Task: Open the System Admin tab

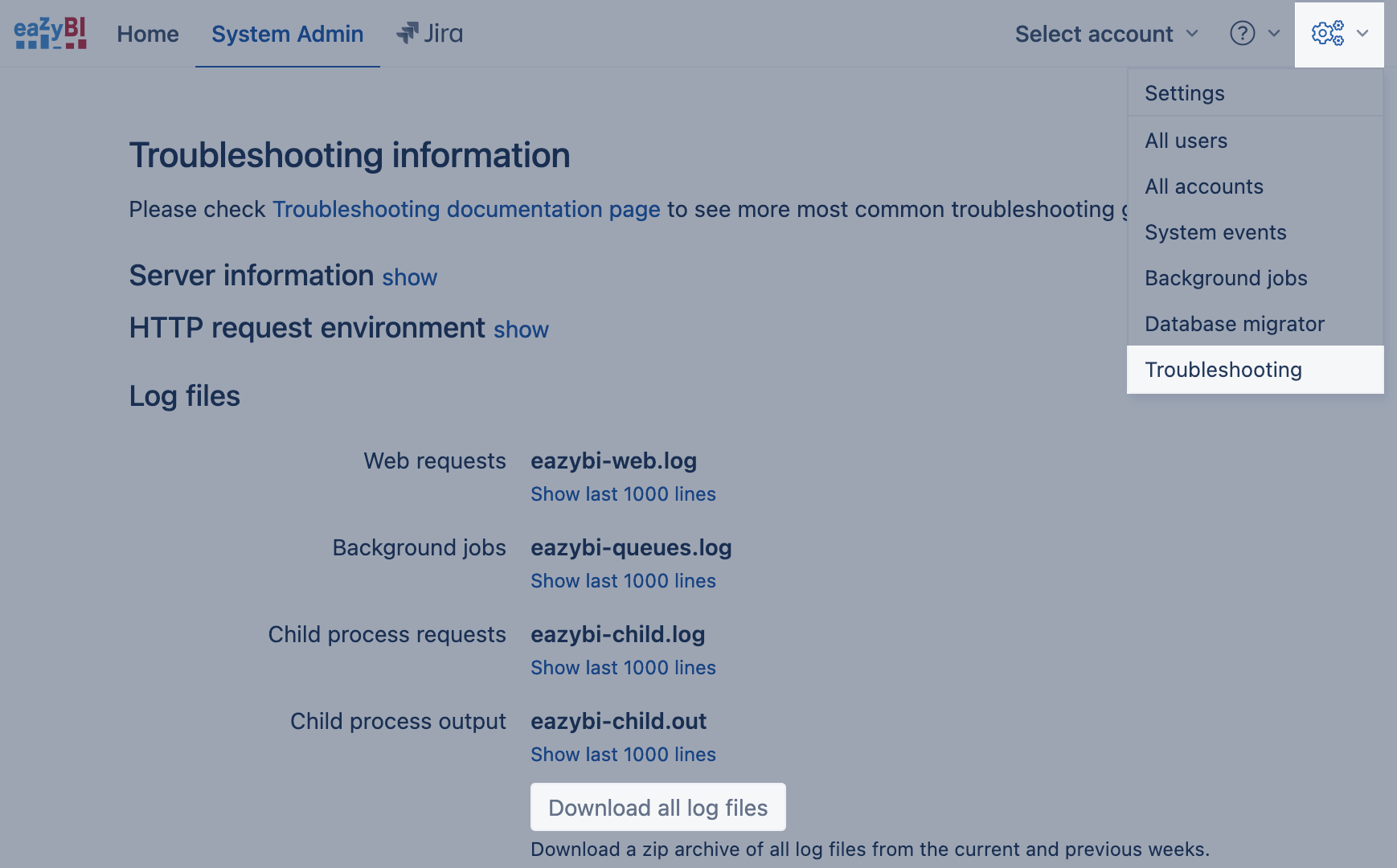Action: (x=287, y=34)
